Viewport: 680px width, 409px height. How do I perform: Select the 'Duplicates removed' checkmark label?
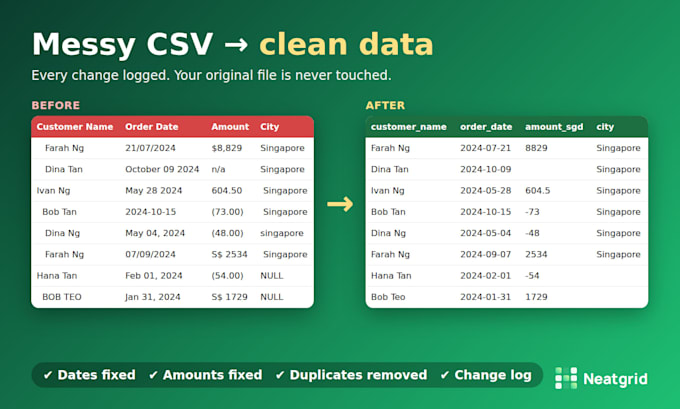351,375
